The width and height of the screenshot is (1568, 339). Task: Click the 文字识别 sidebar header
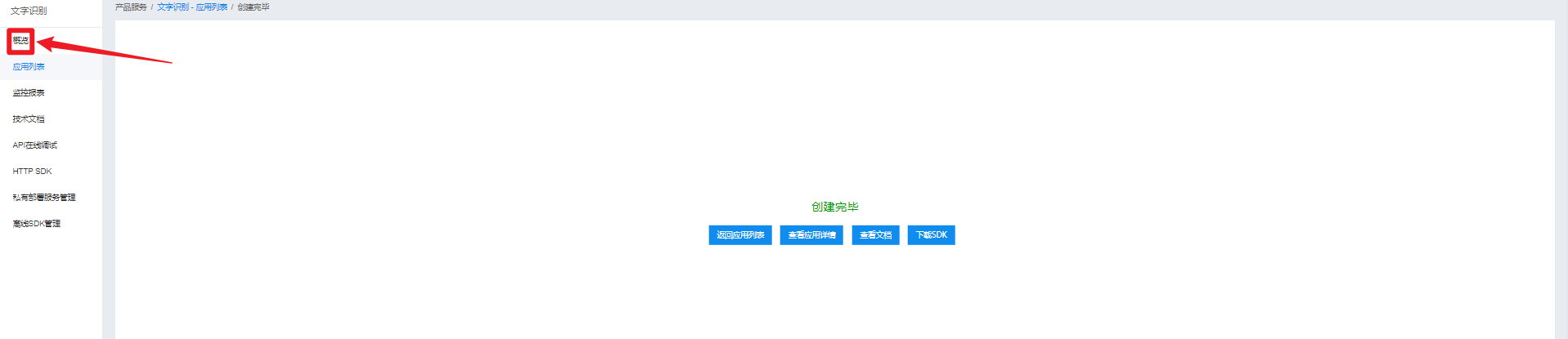pos(29,11)
